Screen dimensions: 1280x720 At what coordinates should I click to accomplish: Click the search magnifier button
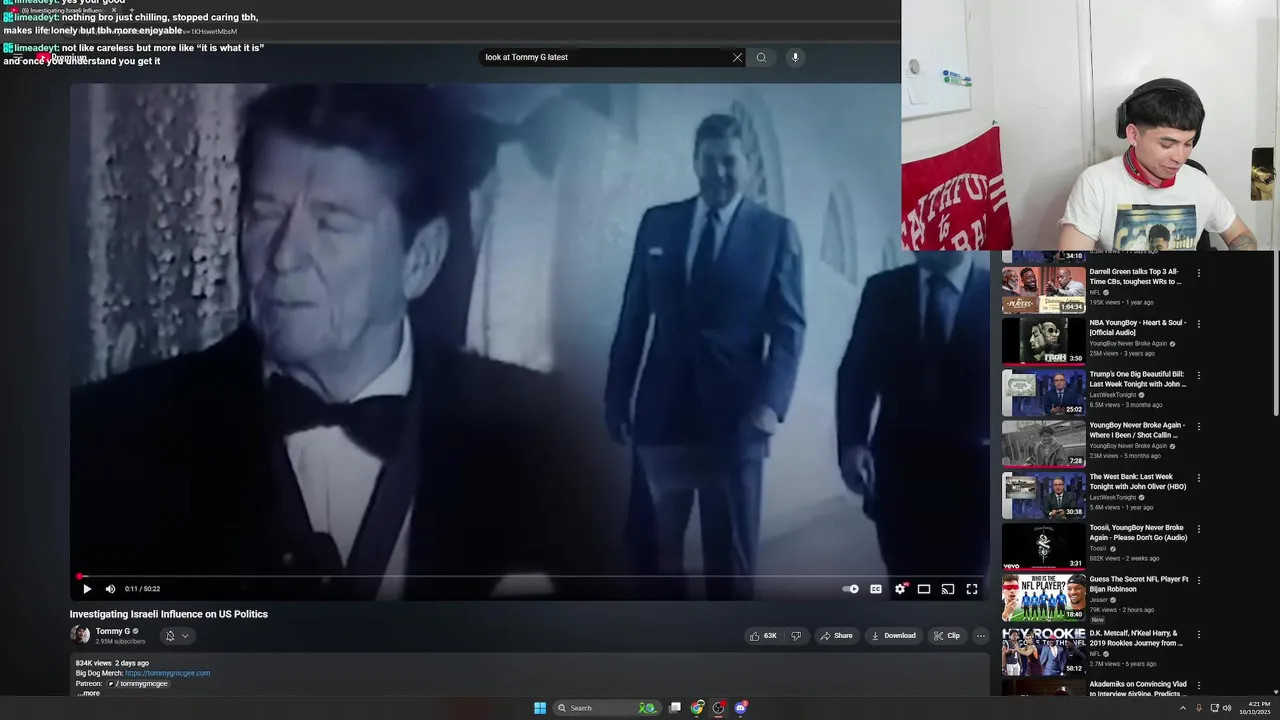pos(761,57)
